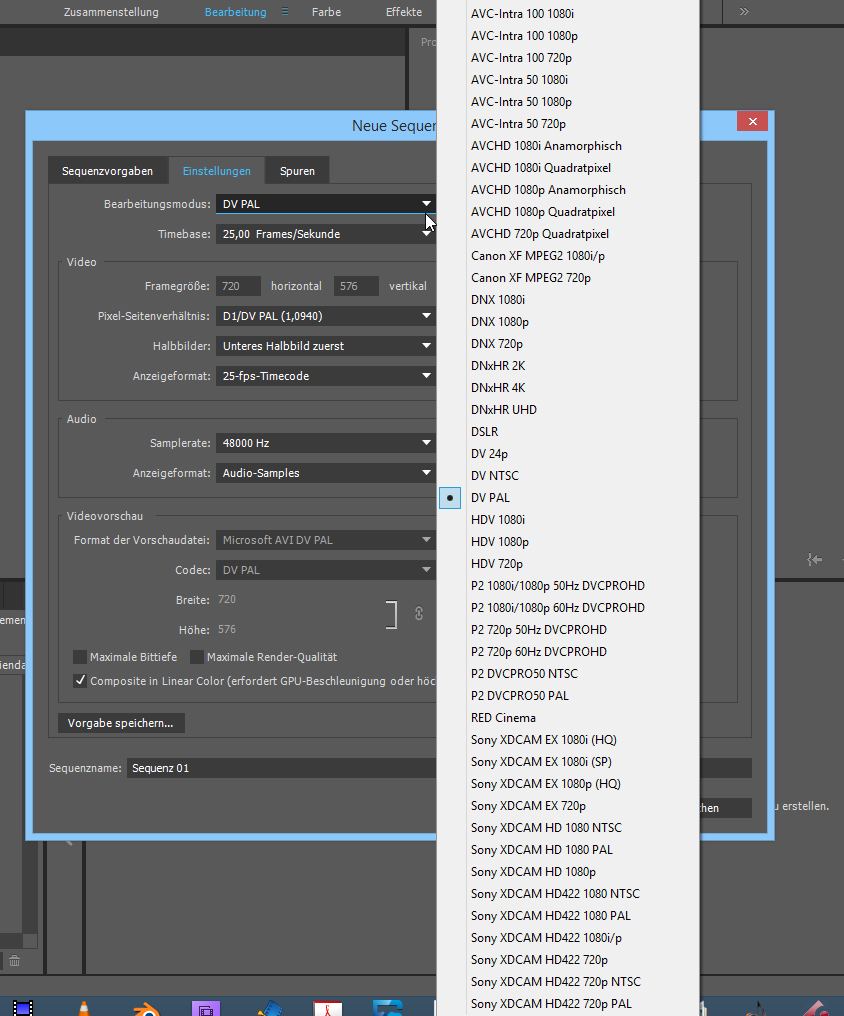
Task: Toggle the preview width-height link icon
Action: pyautogui.click(x=419, y=613)
